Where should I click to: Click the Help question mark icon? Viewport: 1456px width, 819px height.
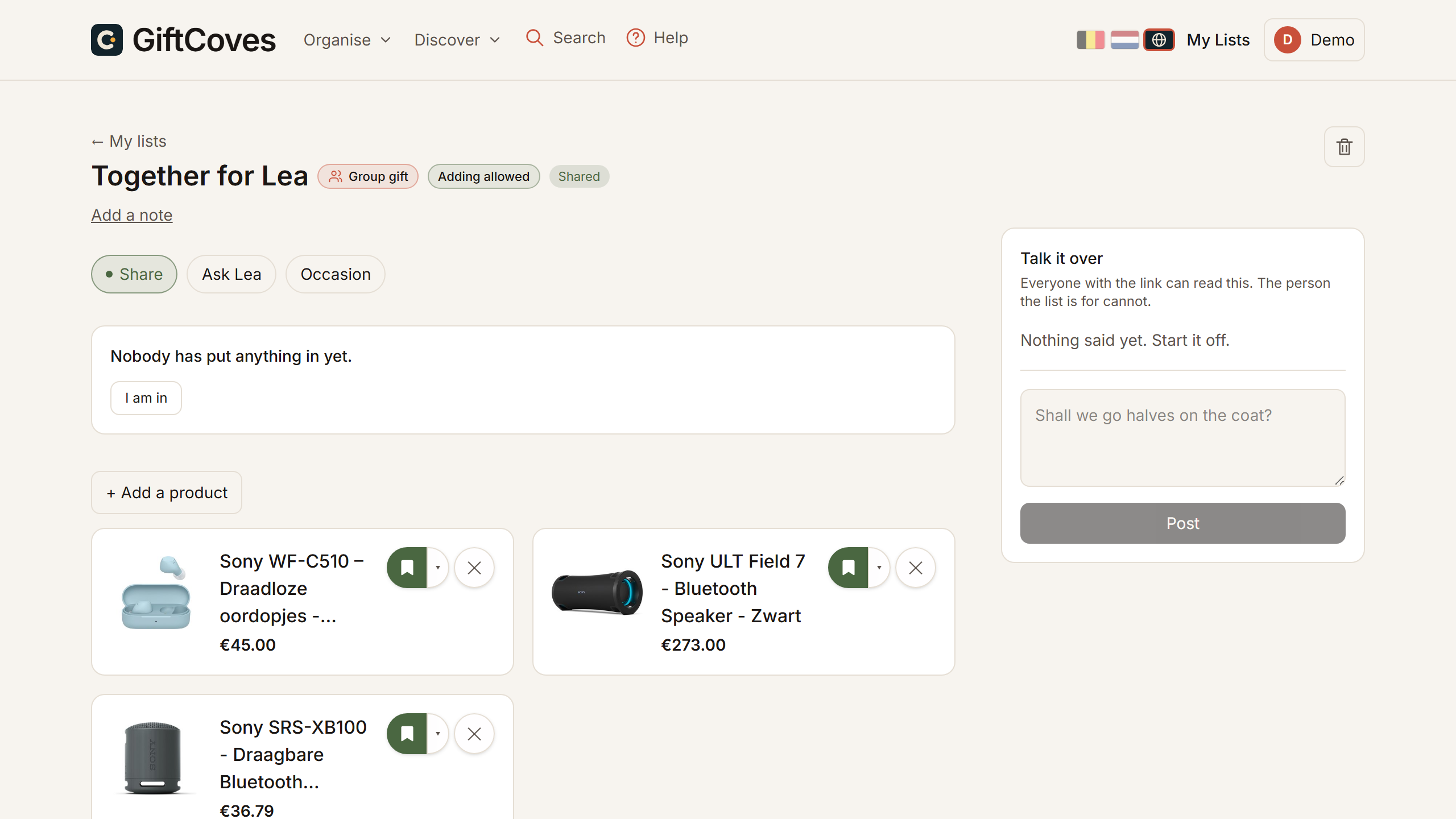[x=635, y=38]
